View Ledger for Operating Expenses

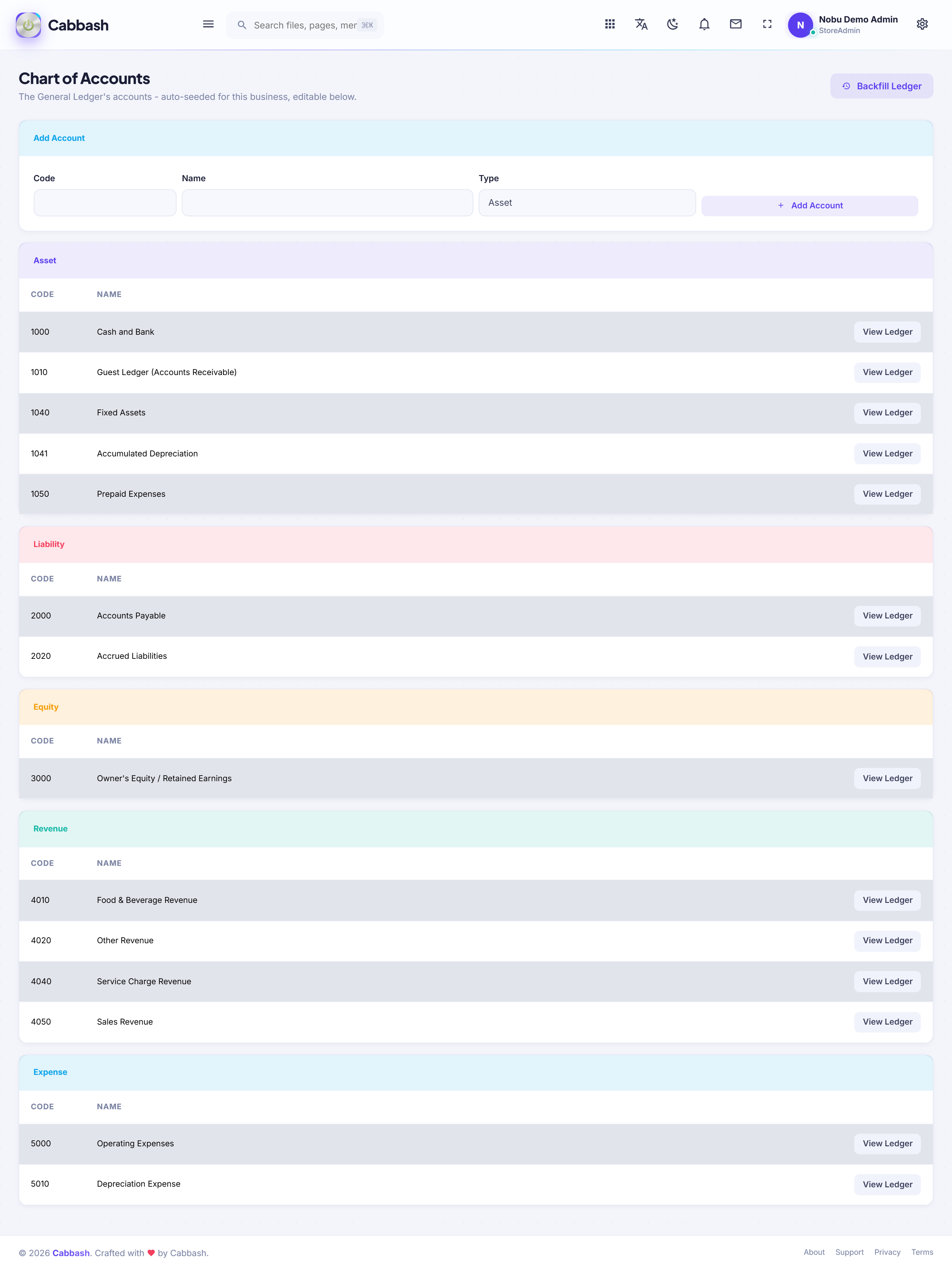pos(887,1144)
